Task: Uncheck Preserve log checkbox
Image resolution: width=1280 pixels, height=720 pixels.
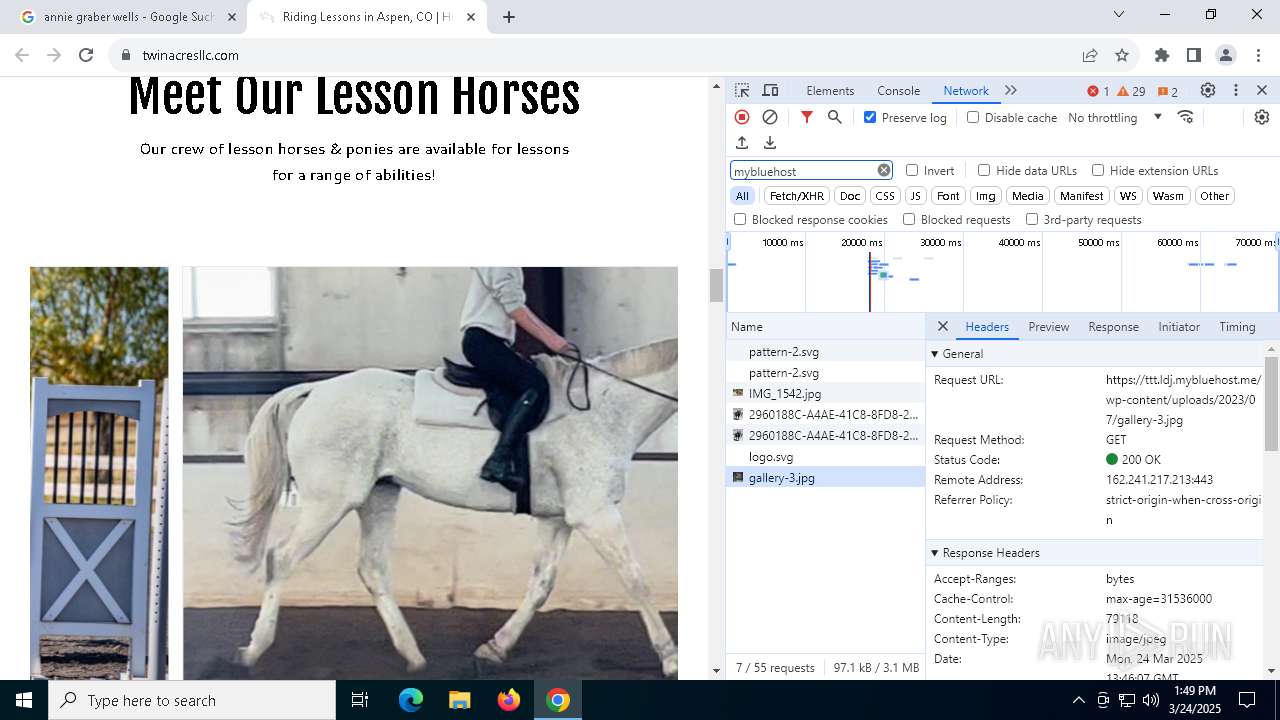Action: tap(870, 117)
